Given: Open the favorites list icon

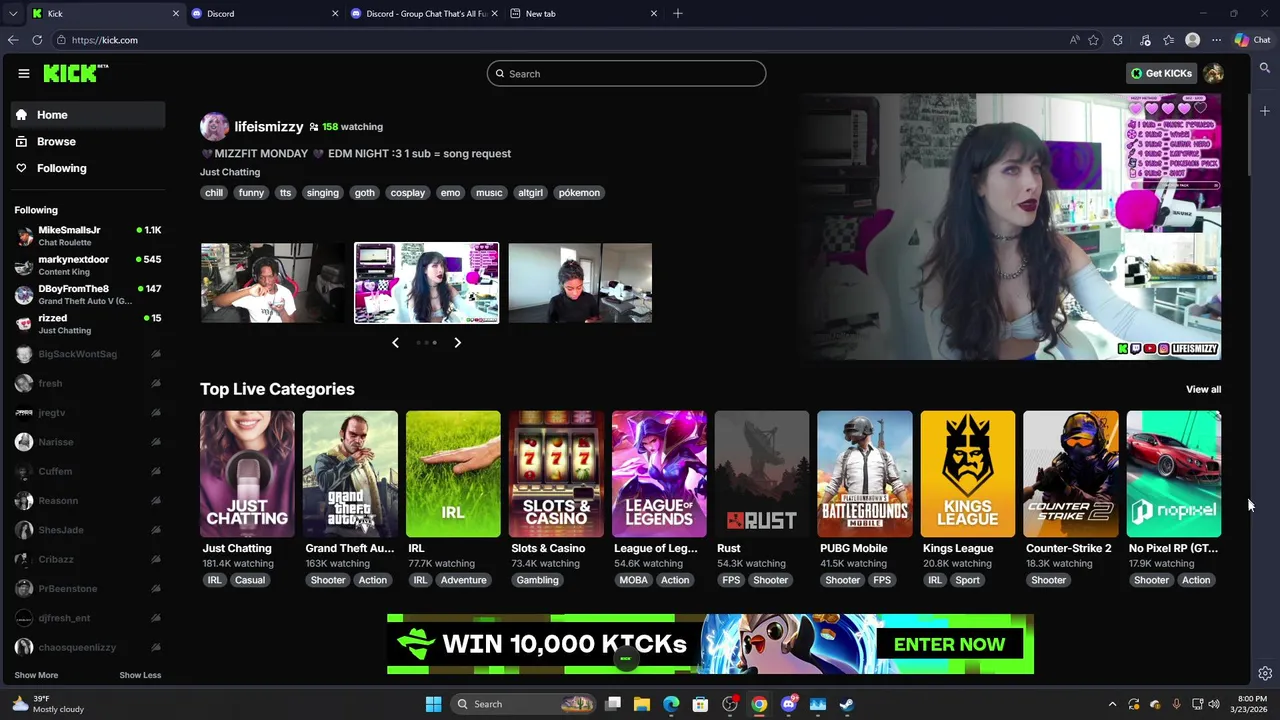Looking at the screenshot, I should pos(1168,40).
